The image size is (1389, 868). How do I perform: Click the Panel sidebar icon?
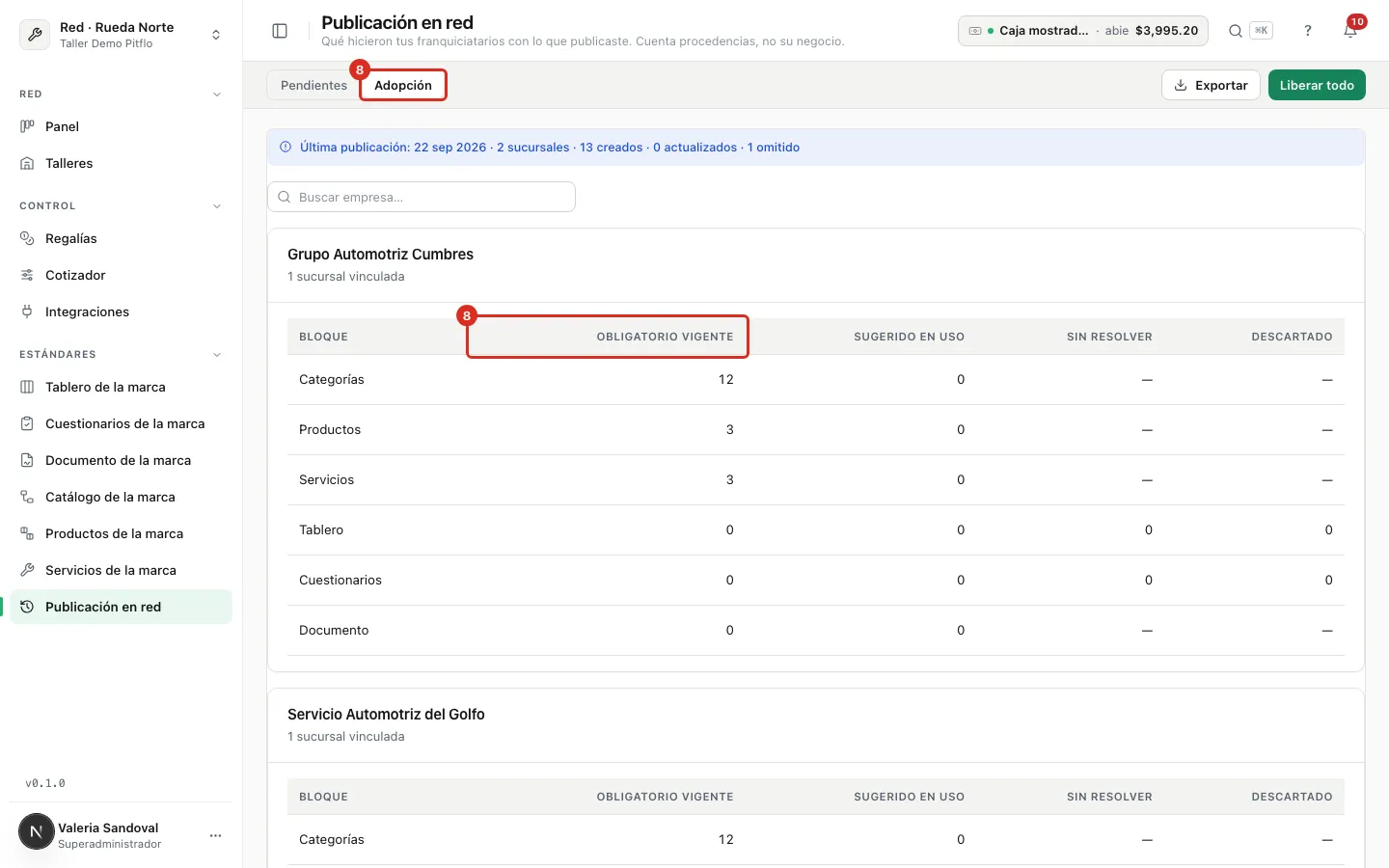click(27, 126)
